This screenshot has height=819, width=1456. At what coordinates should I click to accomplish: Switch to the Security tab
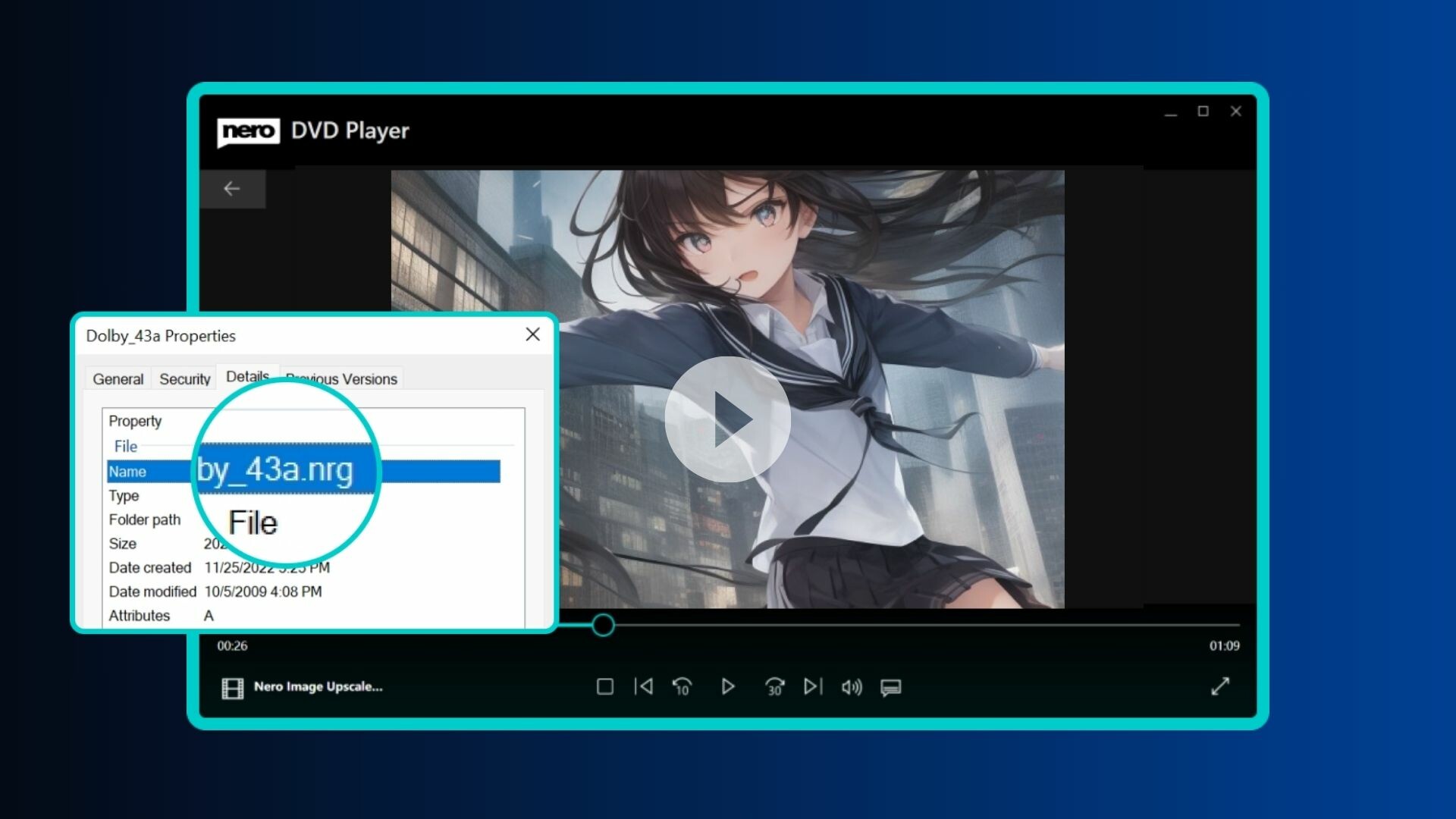(x=184, y=378)
